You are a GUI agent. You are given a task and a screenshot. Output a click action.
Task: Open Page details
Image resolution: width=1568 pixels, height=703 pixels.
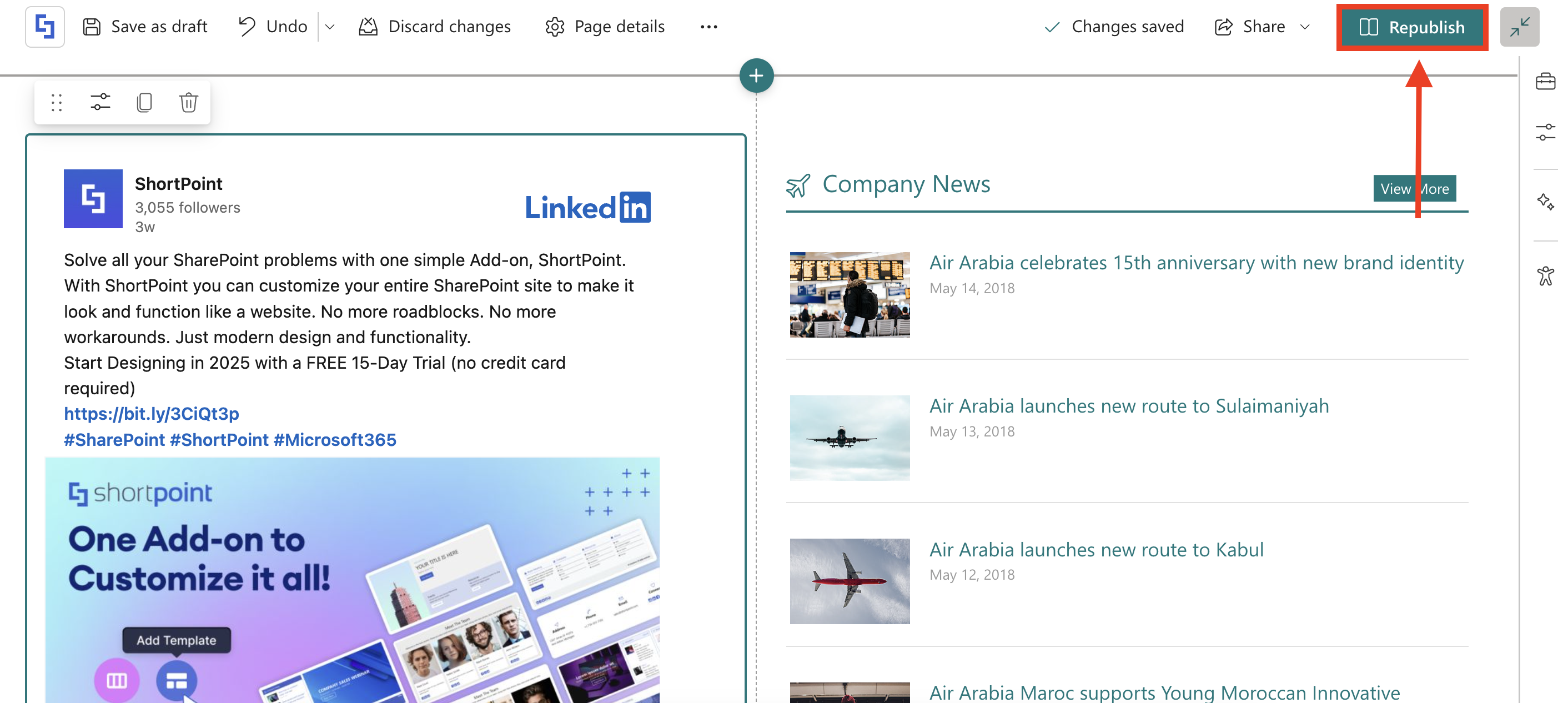click(x=605, y=27)
